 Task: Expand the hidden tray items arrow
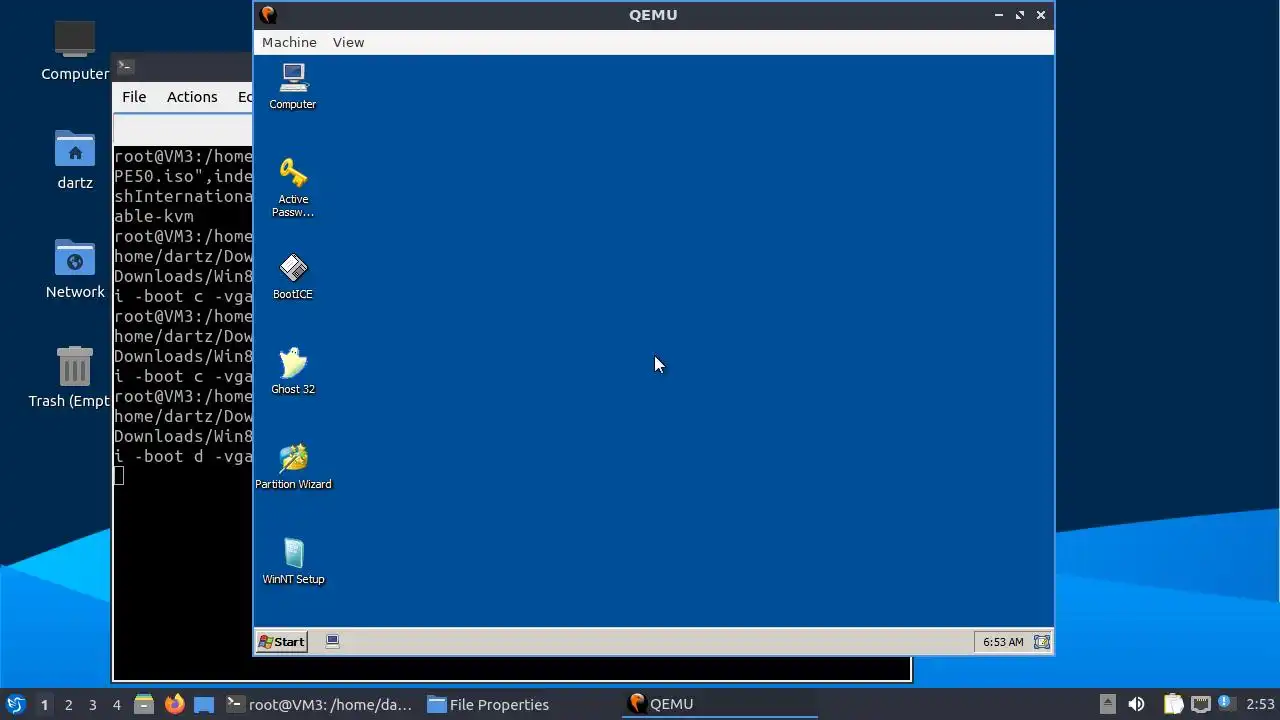click(x=1107, y=704)
